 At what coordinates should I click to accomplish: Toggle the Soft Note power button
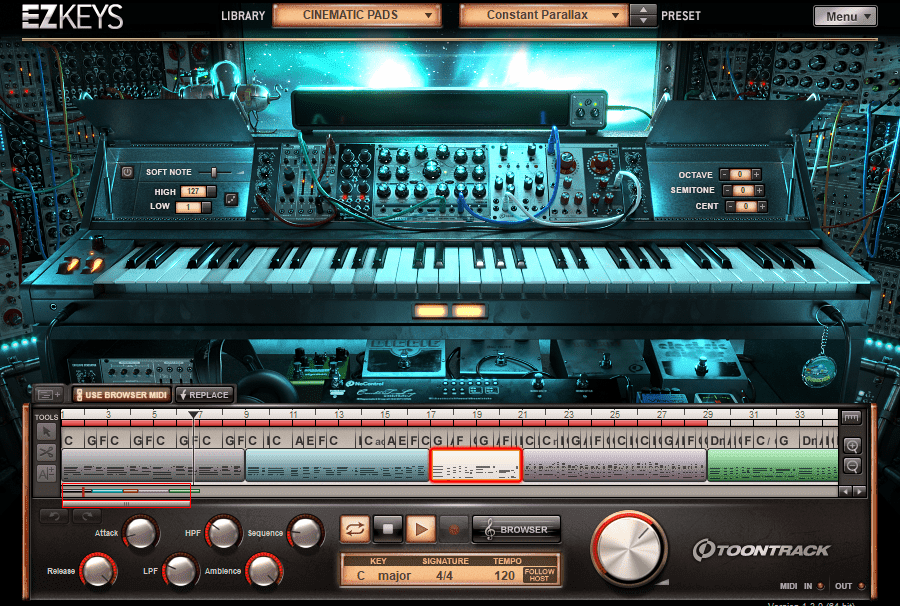pyautogui.click(x=127, y=172)
